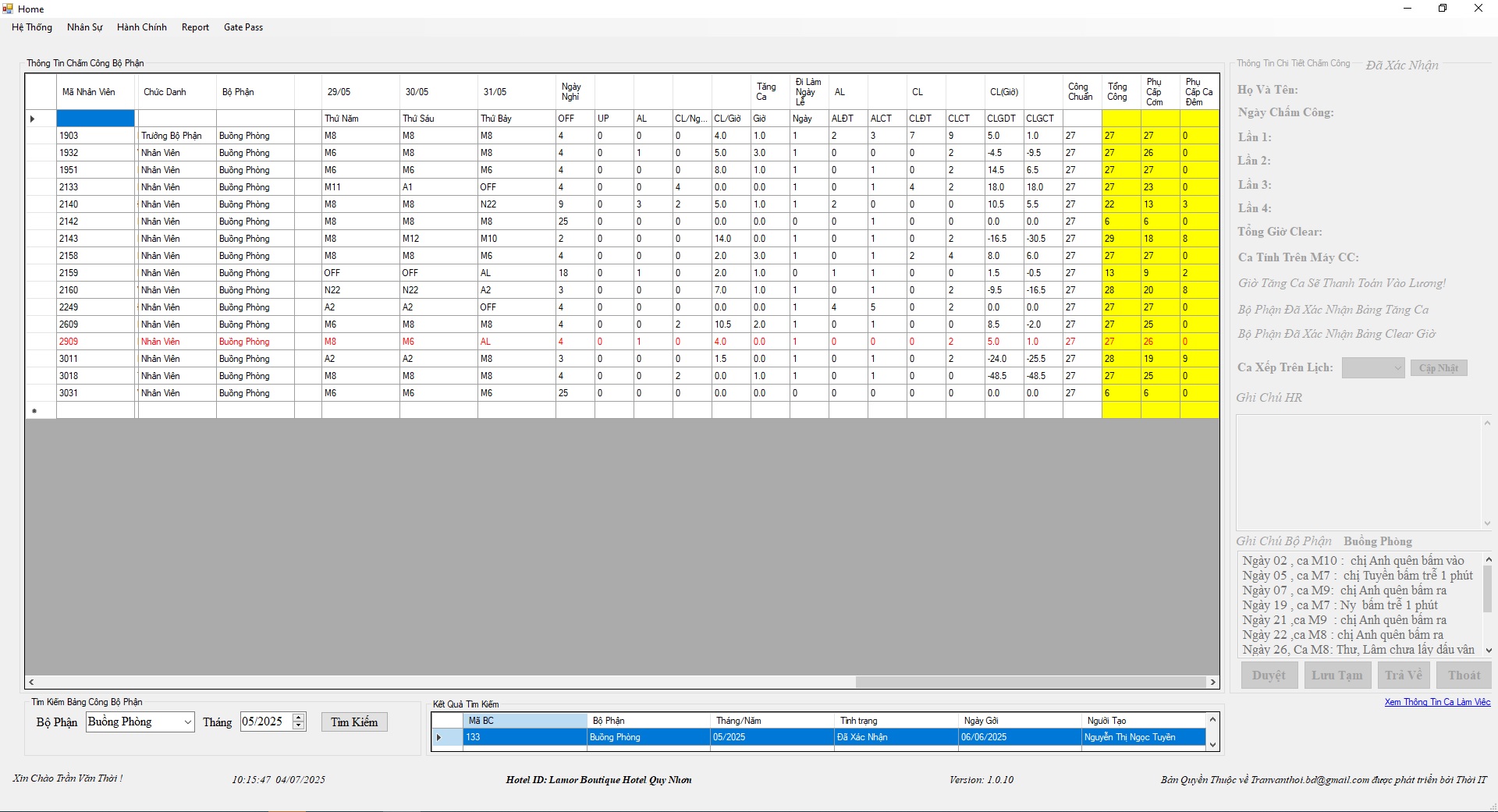Click the Tìm Kiếm search button

pyautogui.click(x=354, y=722)
